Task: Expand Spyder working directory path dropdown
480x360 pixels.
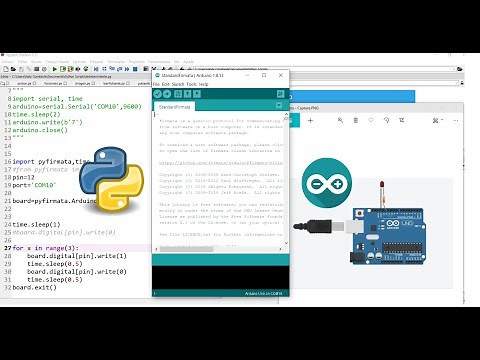Action: pos(454,69)
